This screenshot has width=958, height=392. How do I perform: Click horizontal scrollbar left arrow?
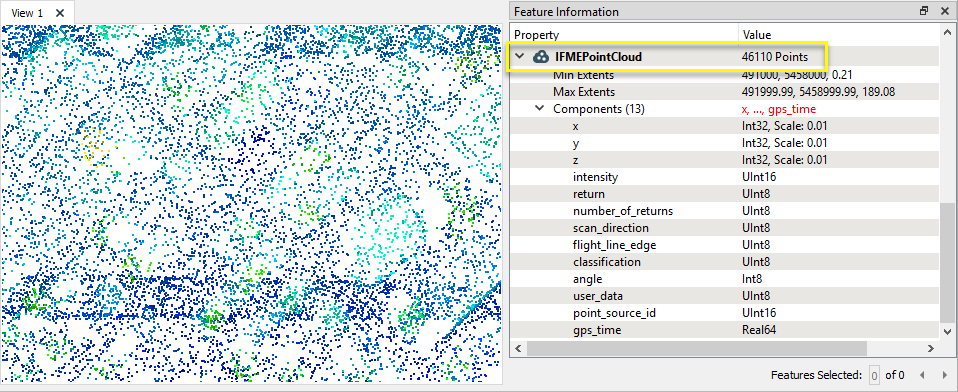[x=518, y=348]
